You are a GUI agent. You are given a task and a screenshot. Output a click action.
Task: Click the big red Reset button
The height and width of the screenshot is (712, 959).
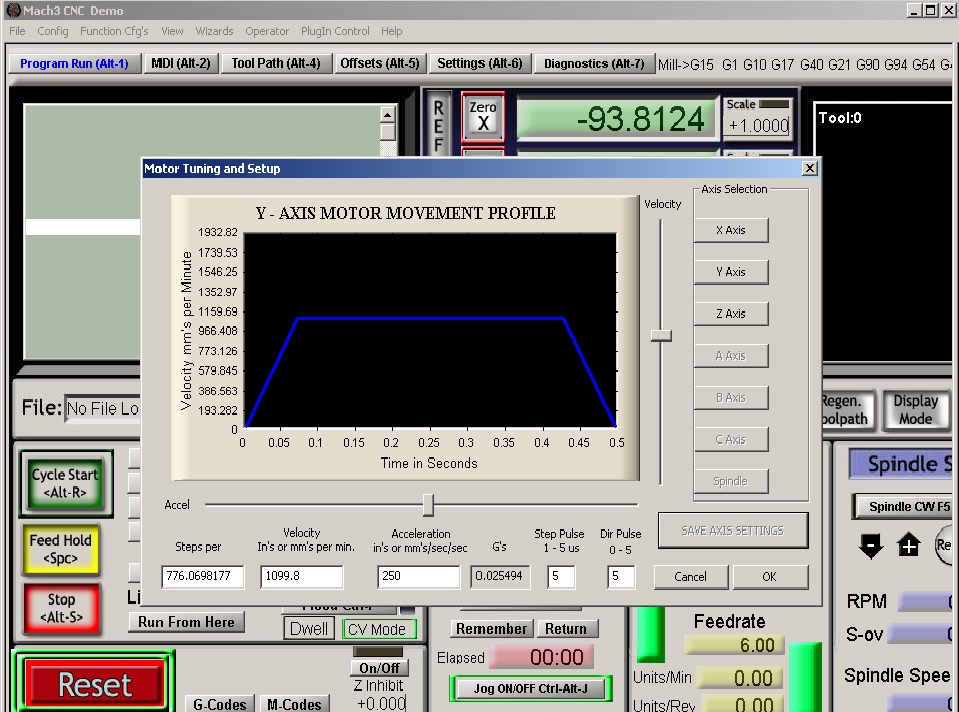(95, 684)
